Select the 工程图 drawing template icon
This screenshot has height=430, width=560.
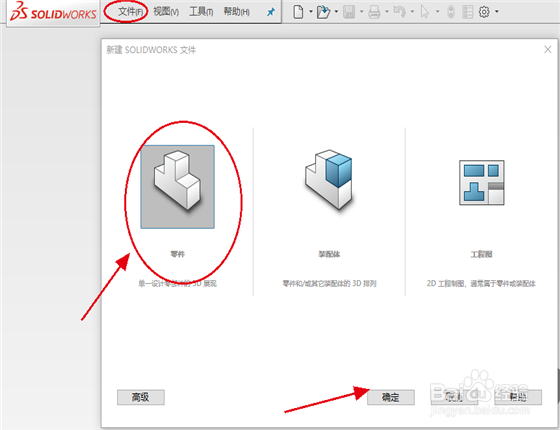coord(481,182)
